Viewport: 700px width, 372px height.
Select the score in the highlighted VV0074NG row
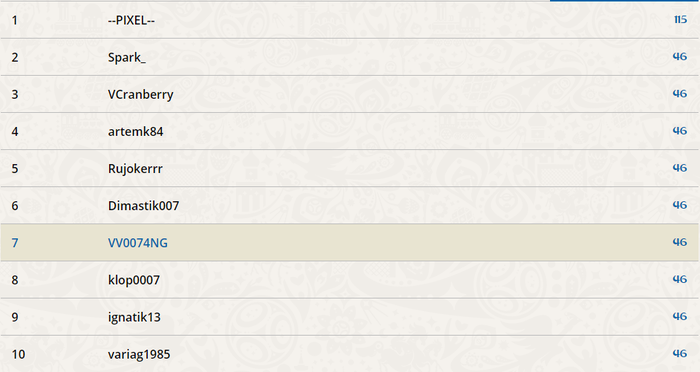click(680, 242)
